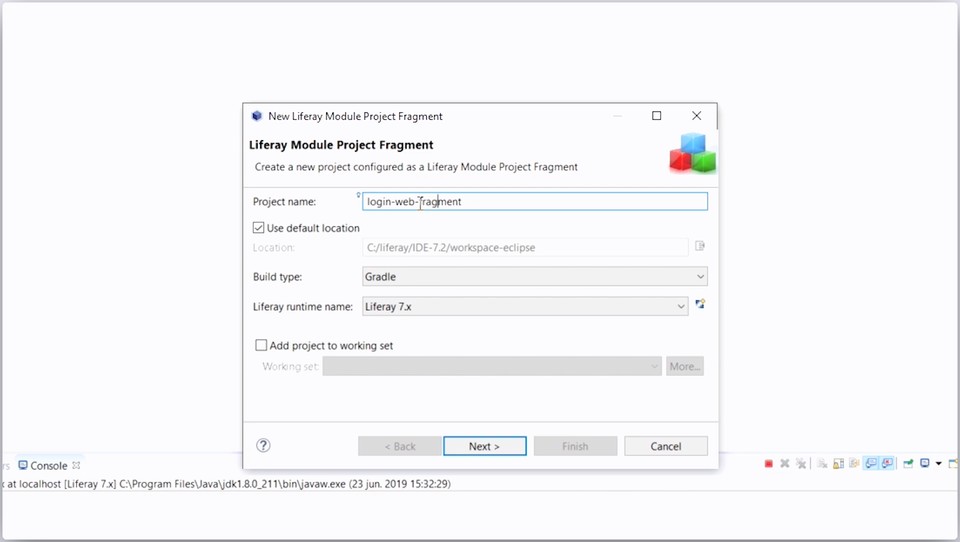Open the Display Selected Console dropdown arrow
The width and height of the screenshot is (960, 542).
pyautogui.click(x=939, y=464)
